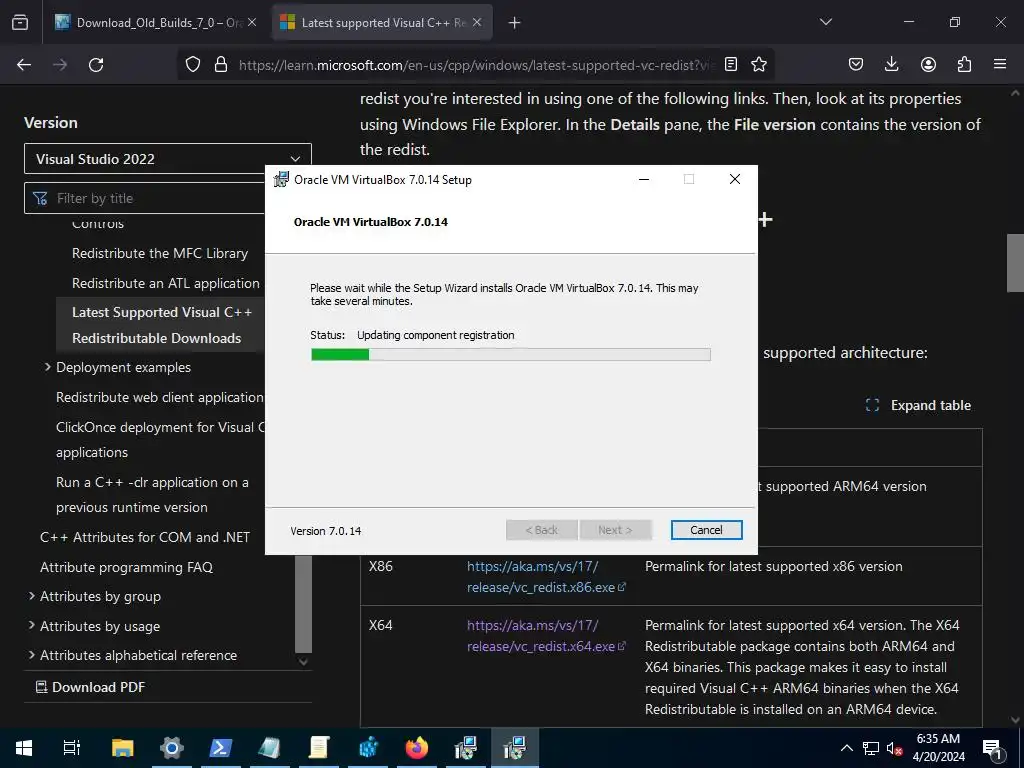The width and height of the screenshot is (1024, 768).
Task: Click the muted volume tray icon
Action: (895, 748)
